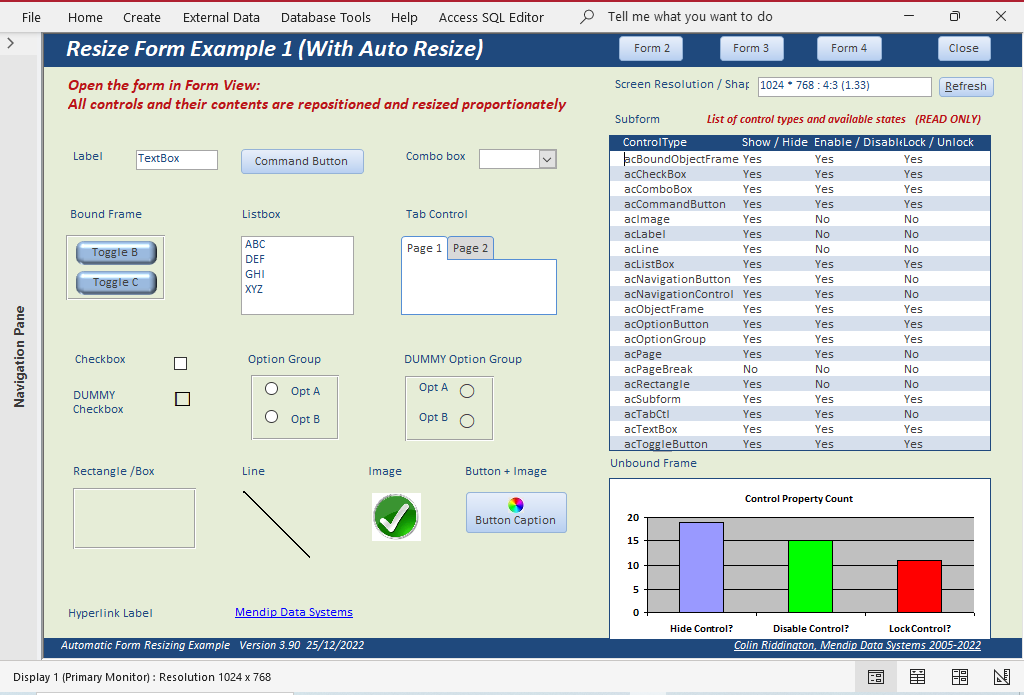
Task: Open Form 3
Action: 751,48
